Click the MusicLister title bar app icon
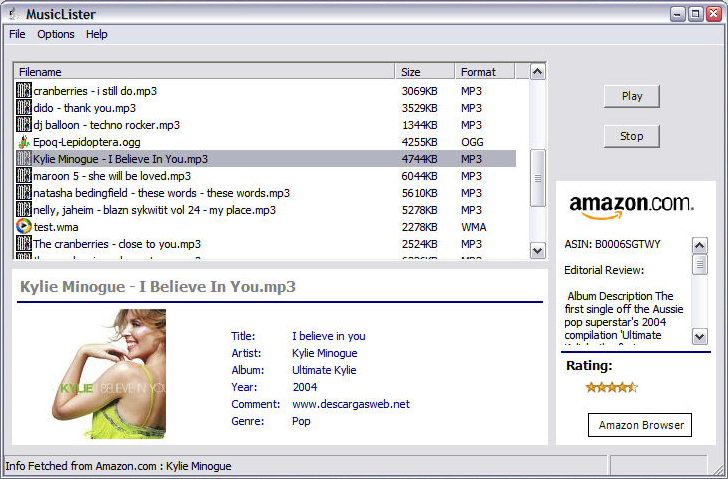728x479 pixels. coord(13,14)
